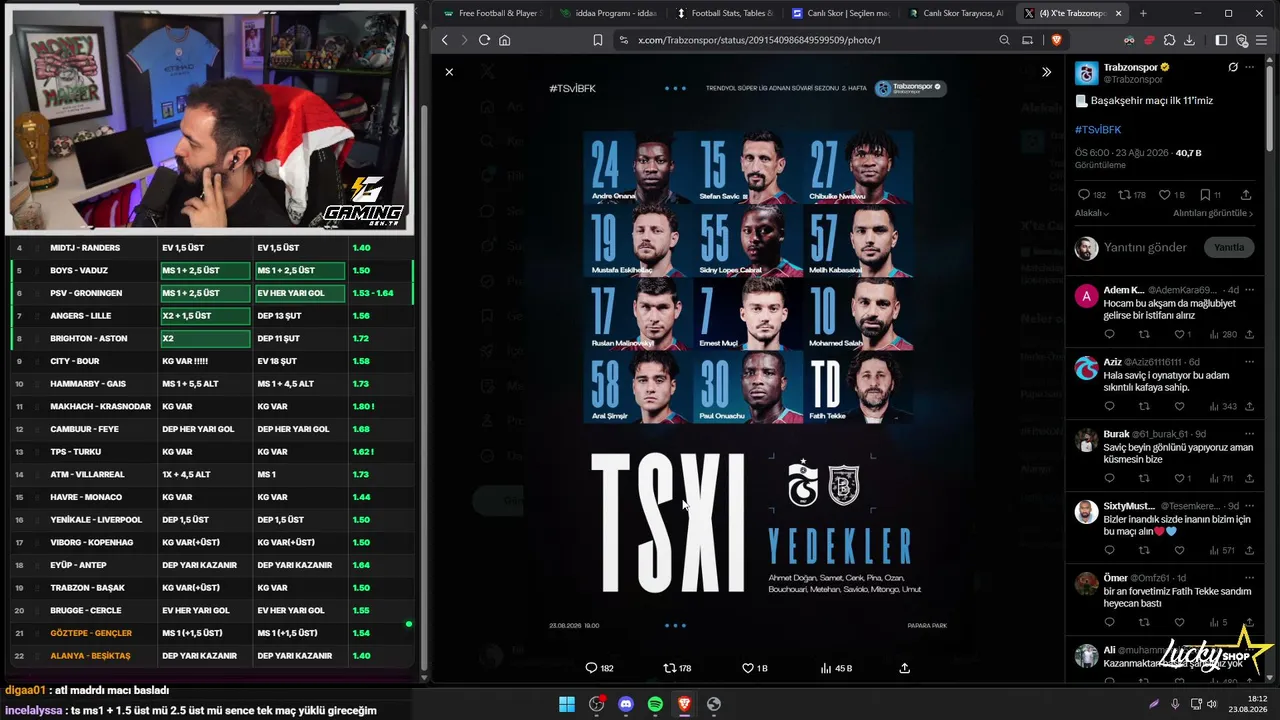Open Discord from the taskbar
Image resolution: width=1280 pixels, height=720 pixels.
tap(626, 704)
